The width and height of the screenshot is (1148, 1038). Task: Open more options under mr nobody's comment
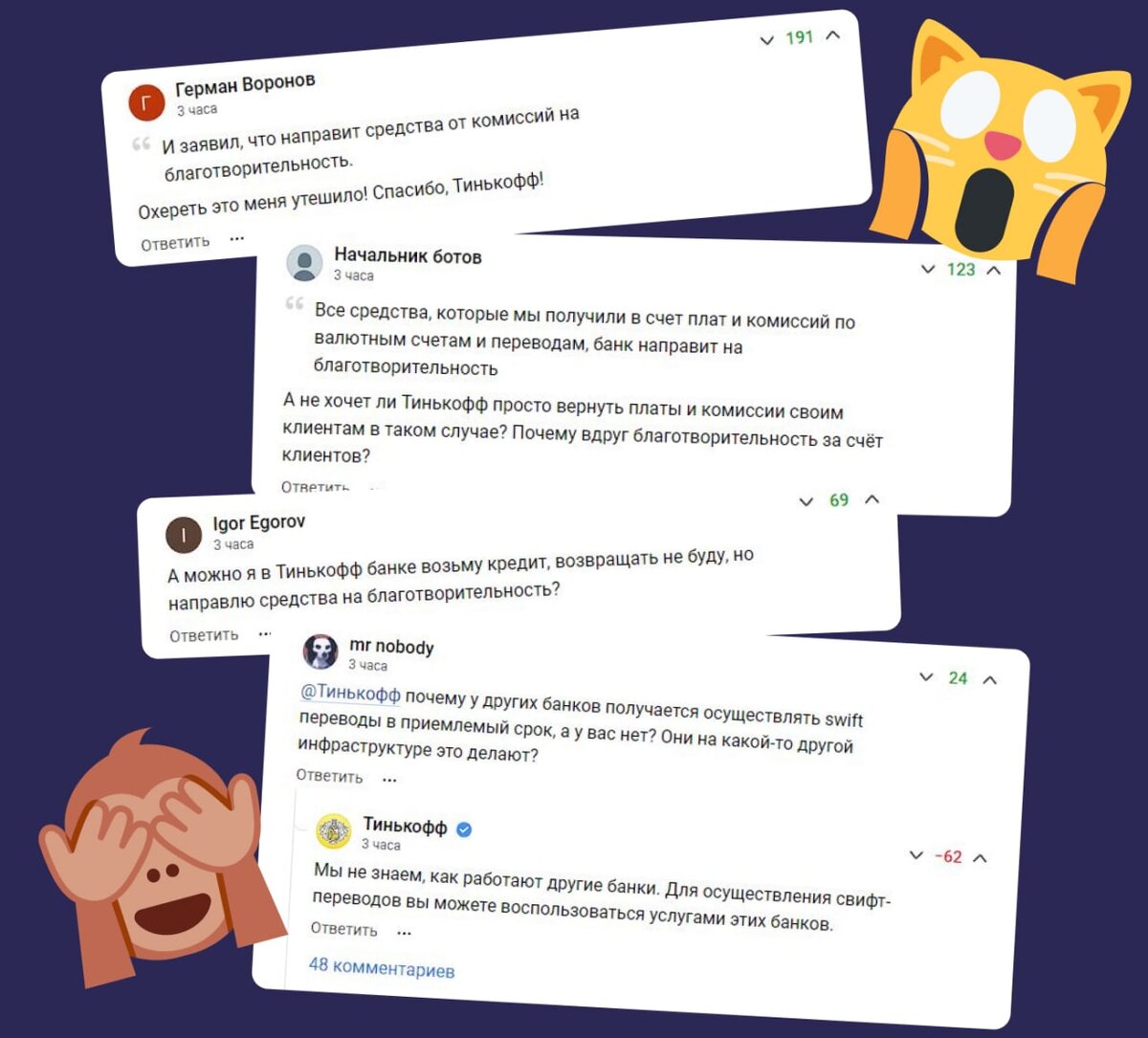[x=389, y=779]
